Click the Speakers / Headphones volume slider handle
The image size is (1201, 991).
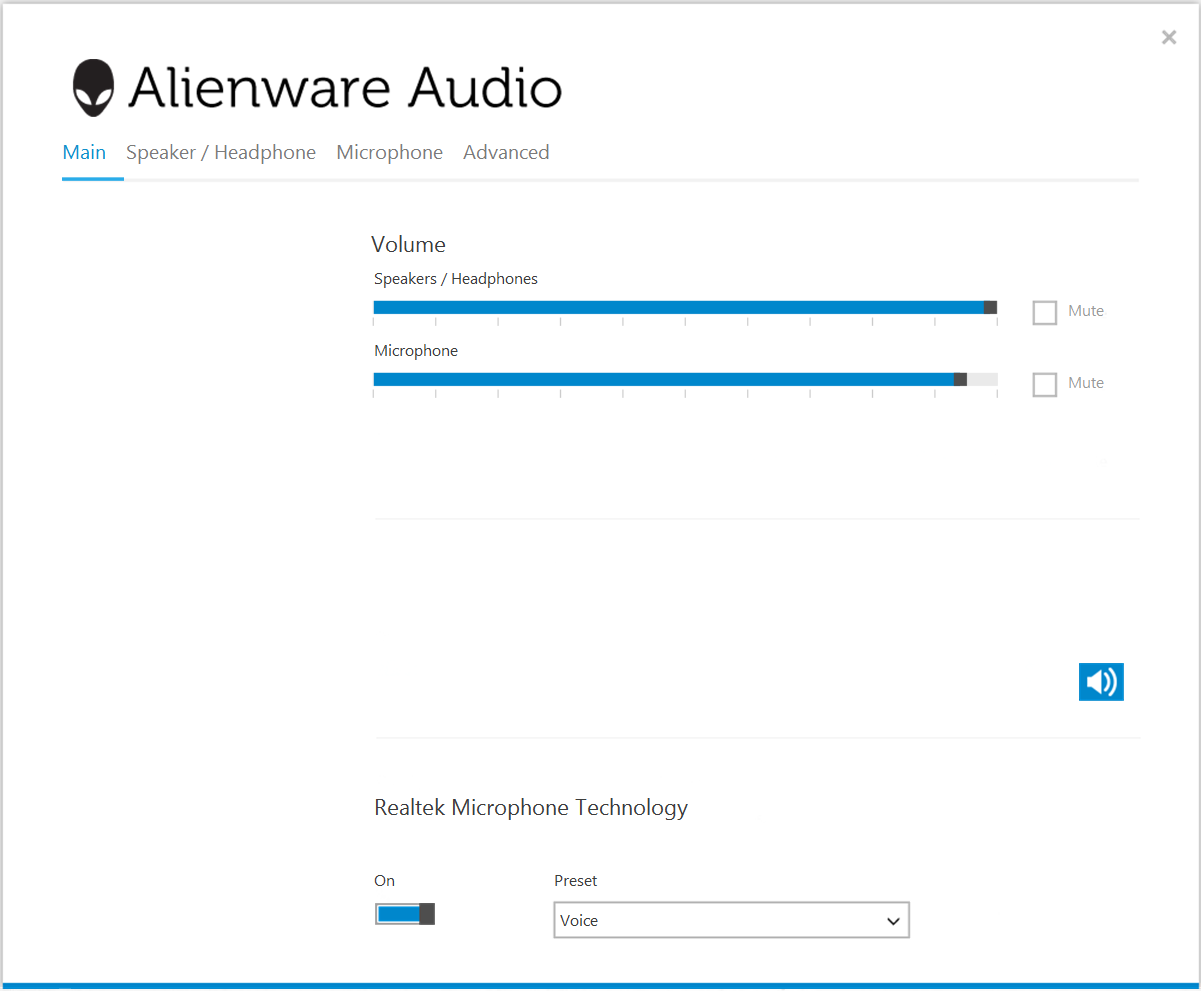point(990,307)
